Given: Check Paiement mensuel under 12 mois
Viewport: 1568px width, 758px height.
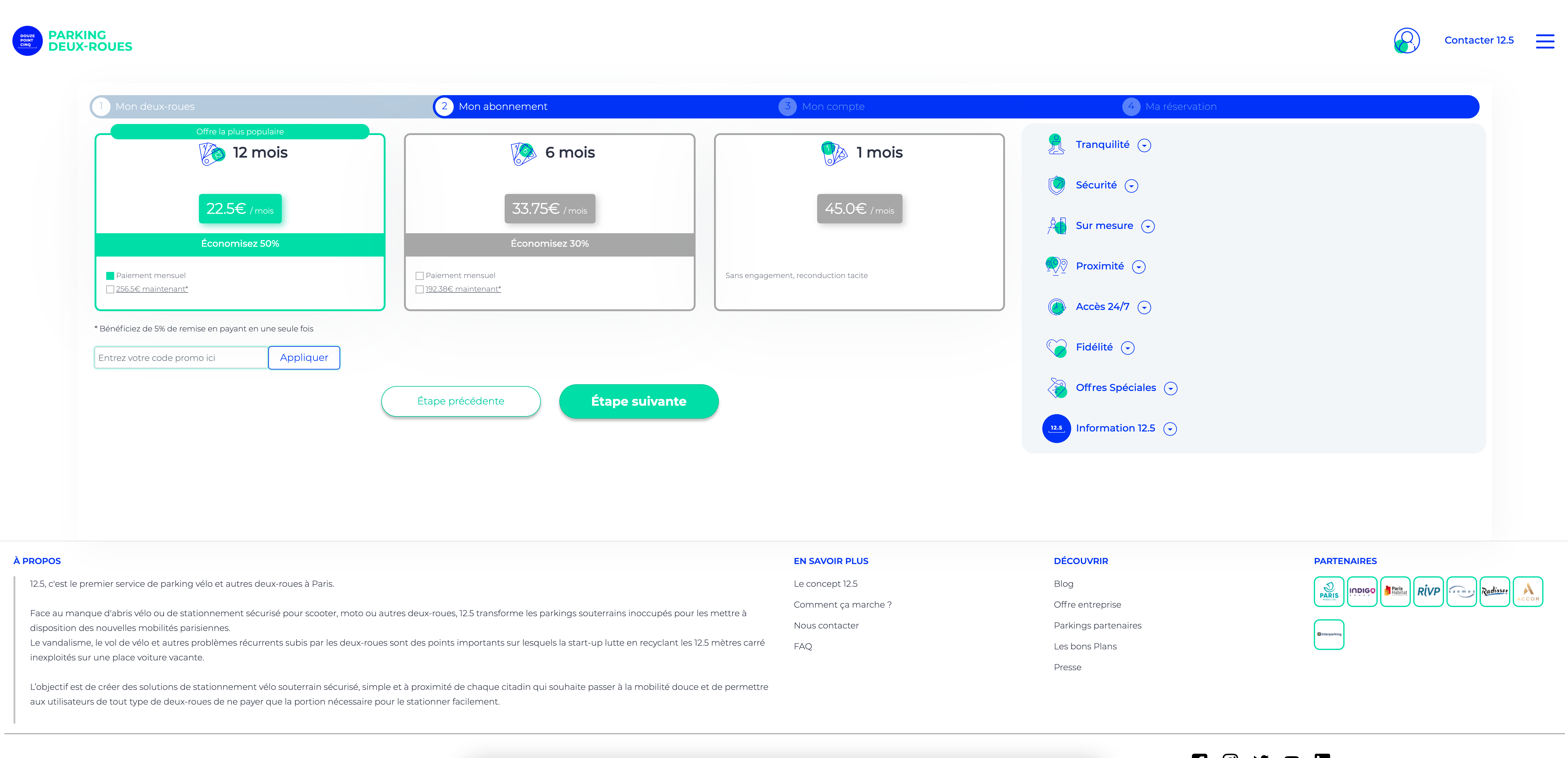Looking at the screenshot, I should pos(110,276).
